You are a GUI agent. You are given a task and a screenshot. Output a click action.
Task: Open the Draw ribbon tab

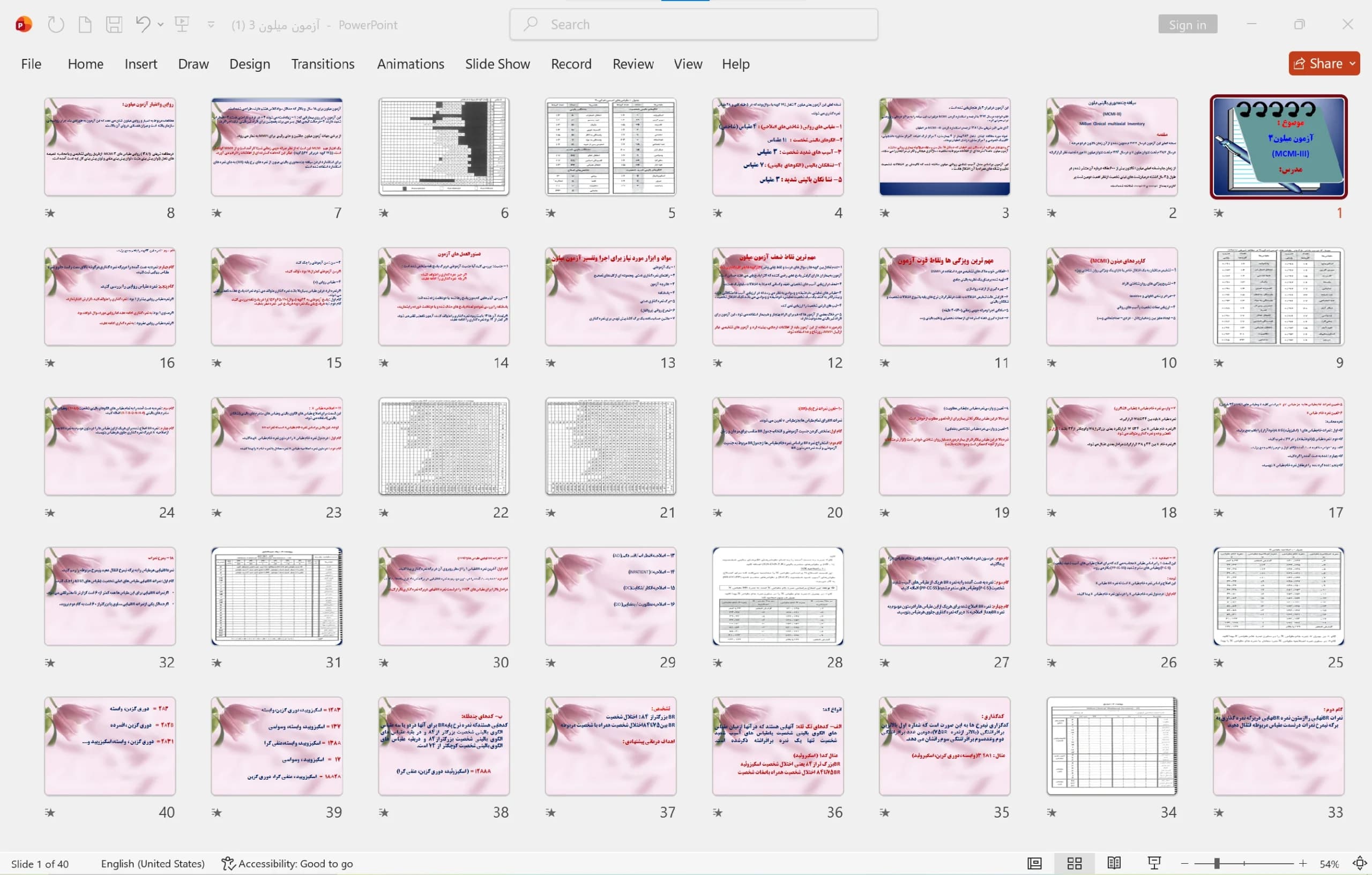pyautogui.click(x=193, y=64)
